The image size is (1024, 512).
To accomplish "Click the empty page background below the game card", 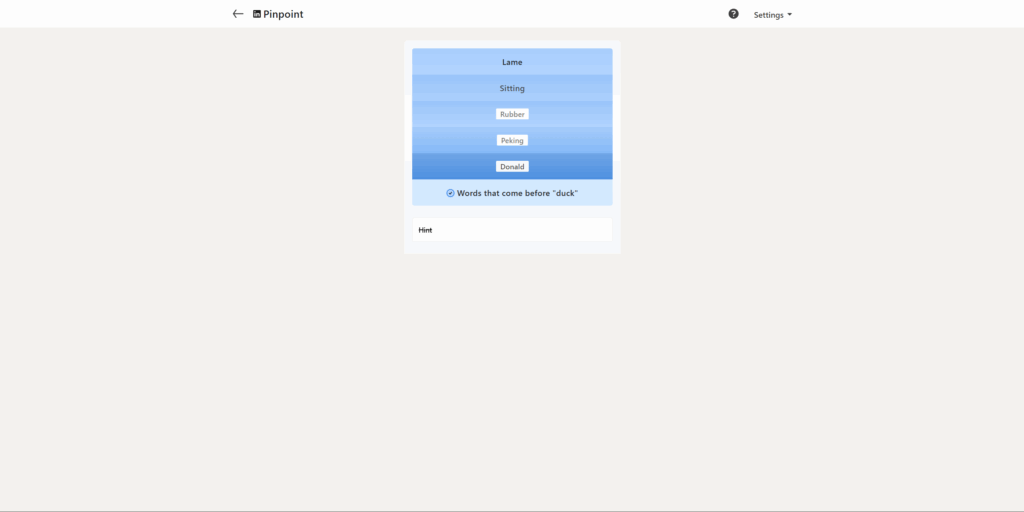I will point(512,380).
